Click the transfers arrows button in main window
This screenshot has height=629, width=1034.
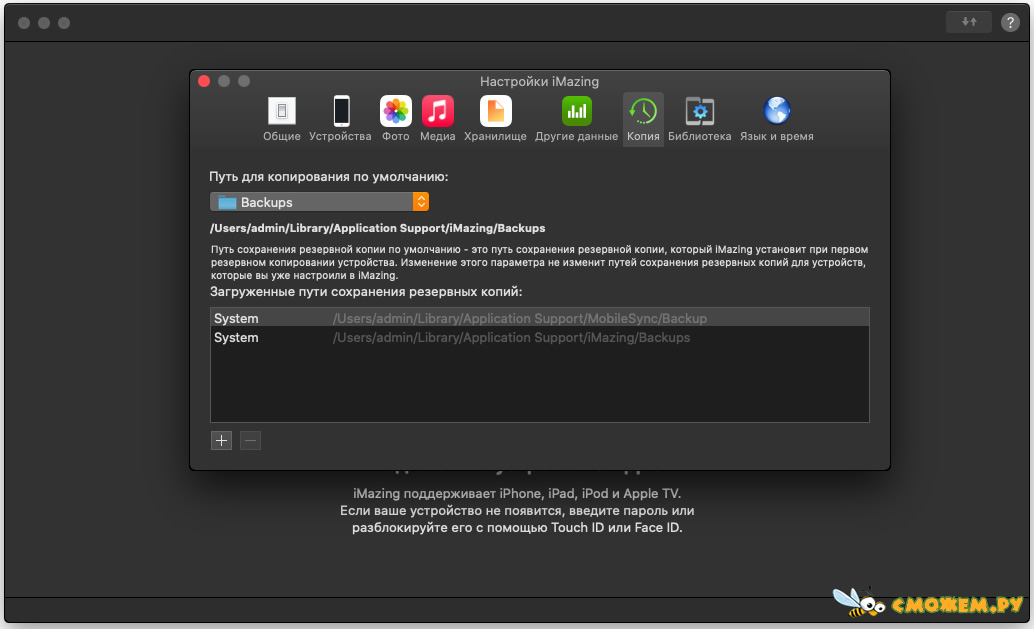[969, 22]
